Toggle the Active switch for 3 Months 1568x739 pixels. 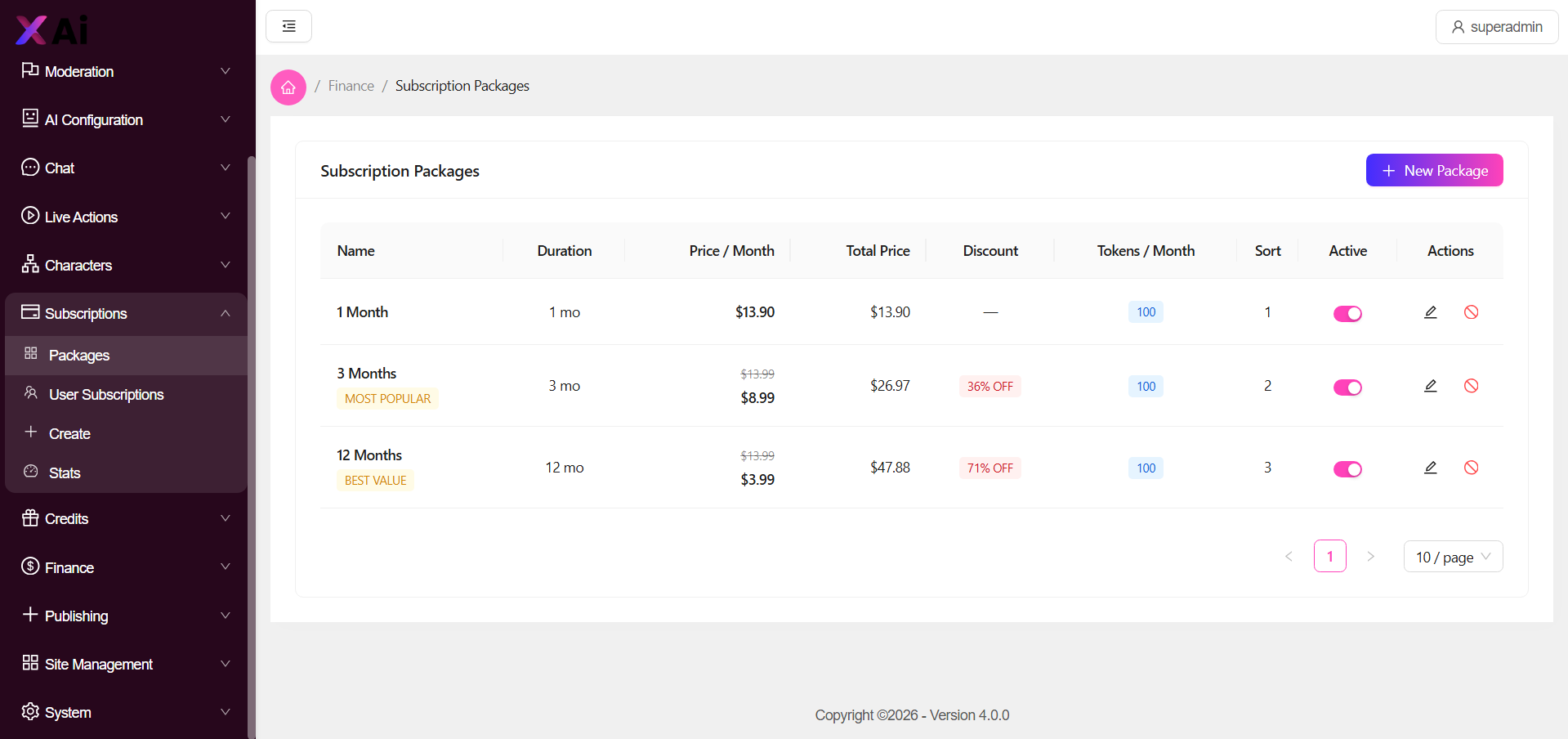[1347, 387]
